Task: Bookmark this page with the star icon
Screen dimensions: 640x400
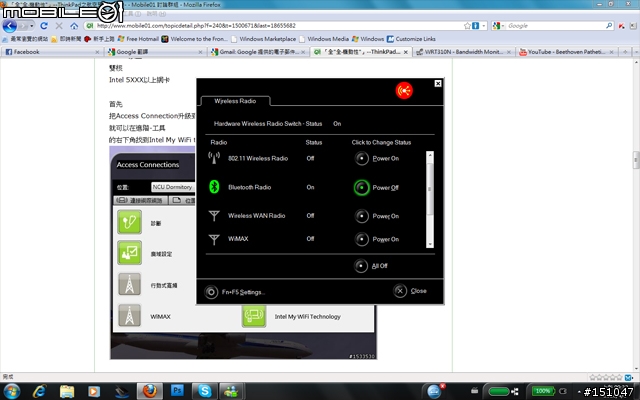Action: (467, 26)
